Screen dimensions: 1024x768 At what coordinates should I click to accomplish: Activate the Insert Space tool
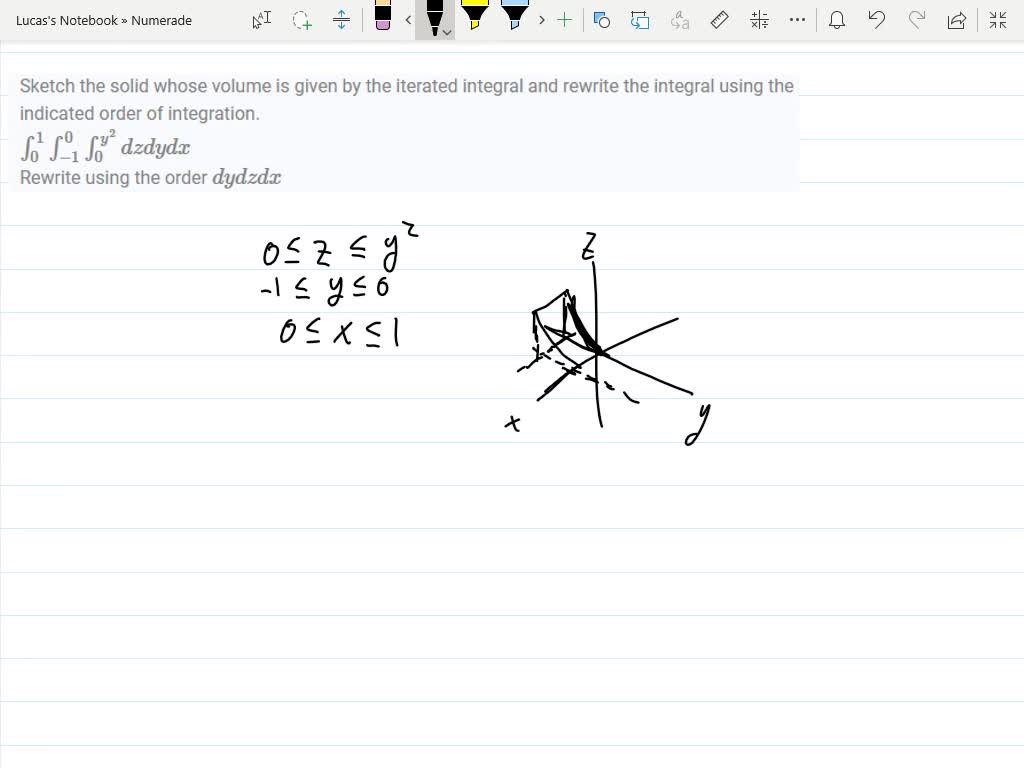pos(341,20)
